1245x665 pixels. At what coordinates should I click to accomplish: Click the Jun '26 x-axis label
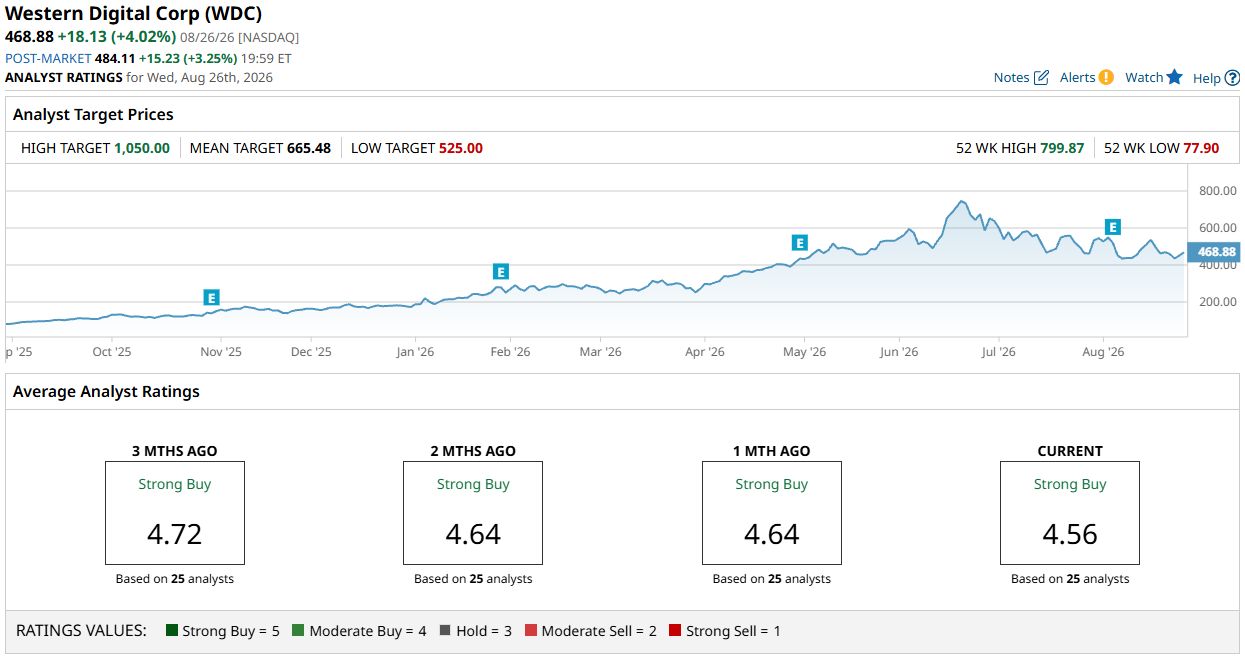(x=899, y=352)
